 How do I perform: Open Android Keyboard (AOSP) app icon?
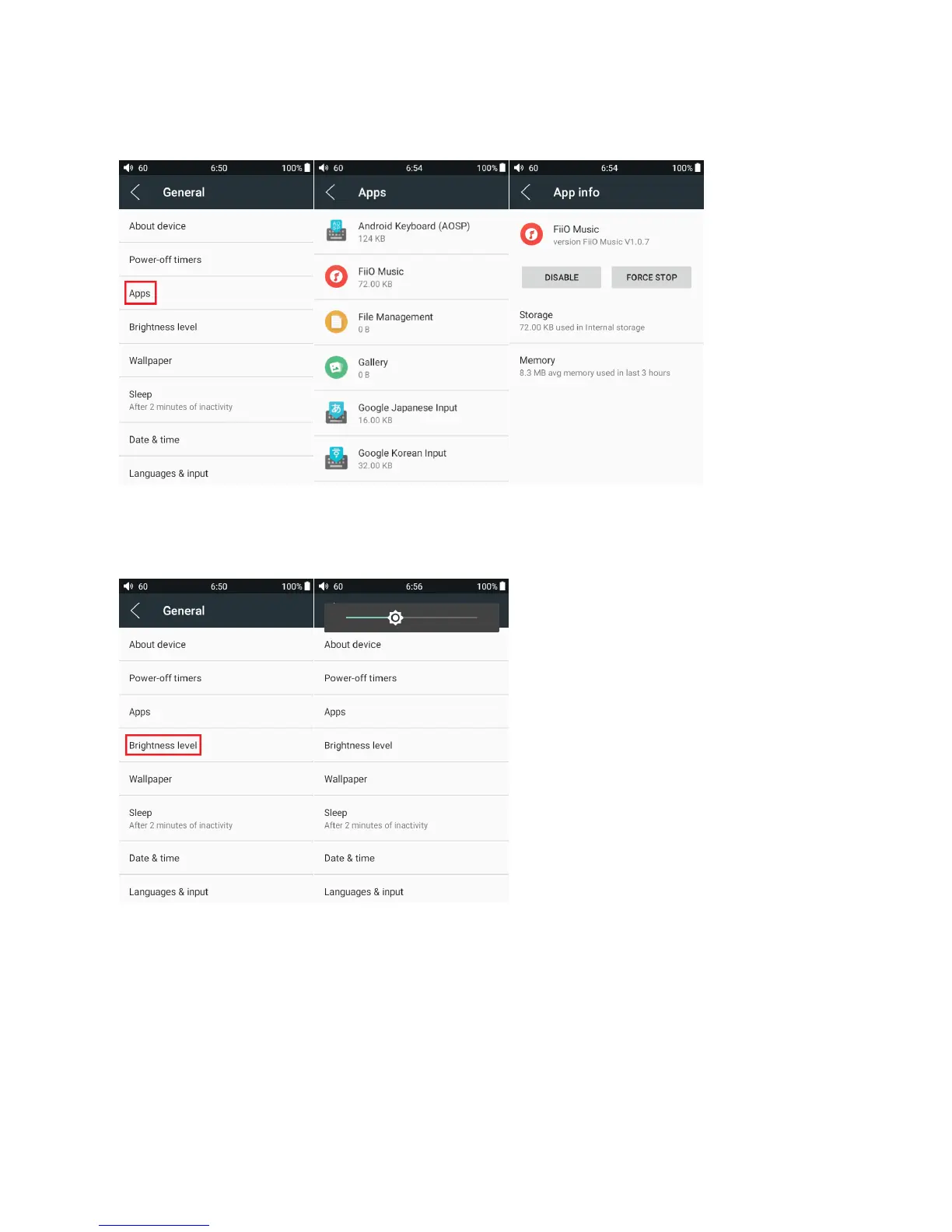pyautogui.click(x=336, y=231)
